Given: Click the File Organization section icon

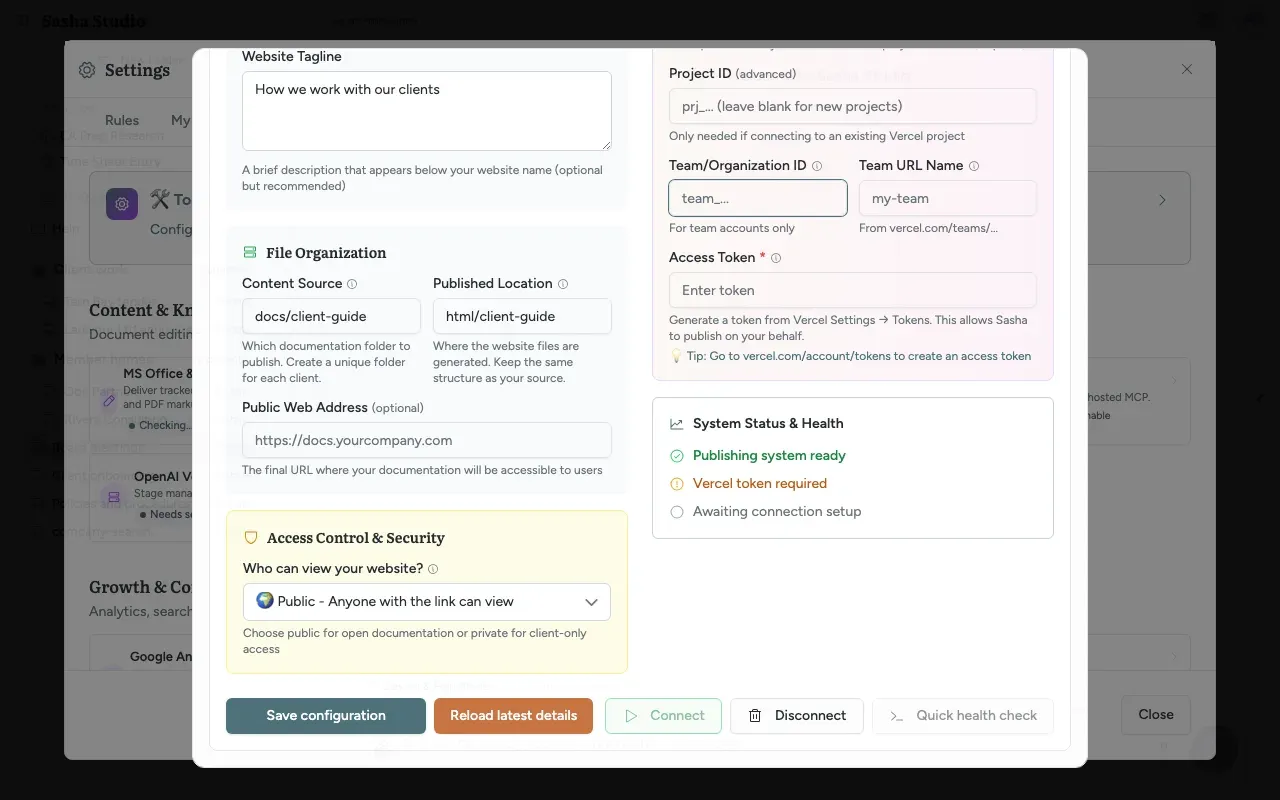Looking at the screenshot, I should tap(250, 253).
